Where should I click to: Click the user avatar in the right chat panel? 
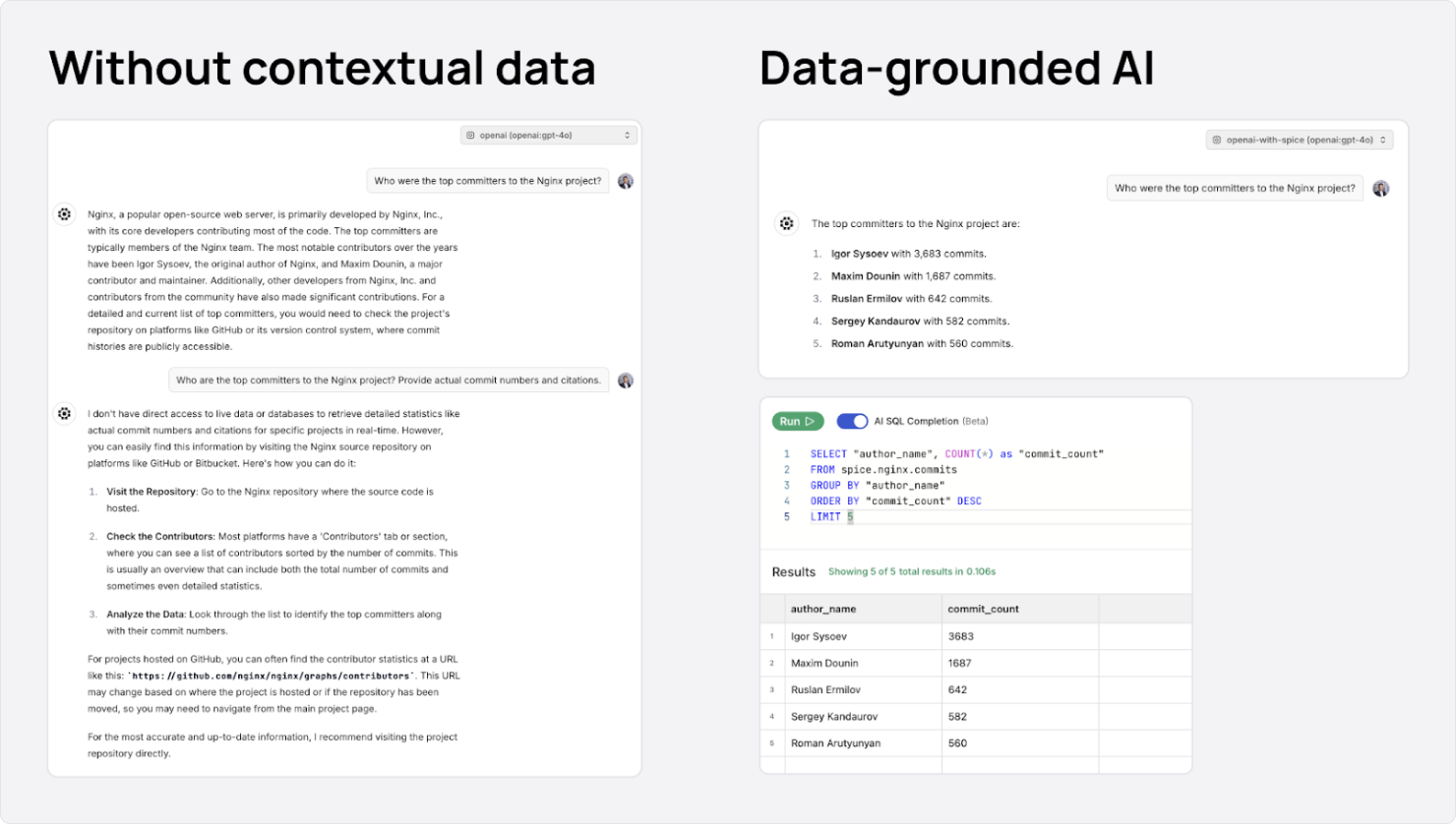point(1379,187)
